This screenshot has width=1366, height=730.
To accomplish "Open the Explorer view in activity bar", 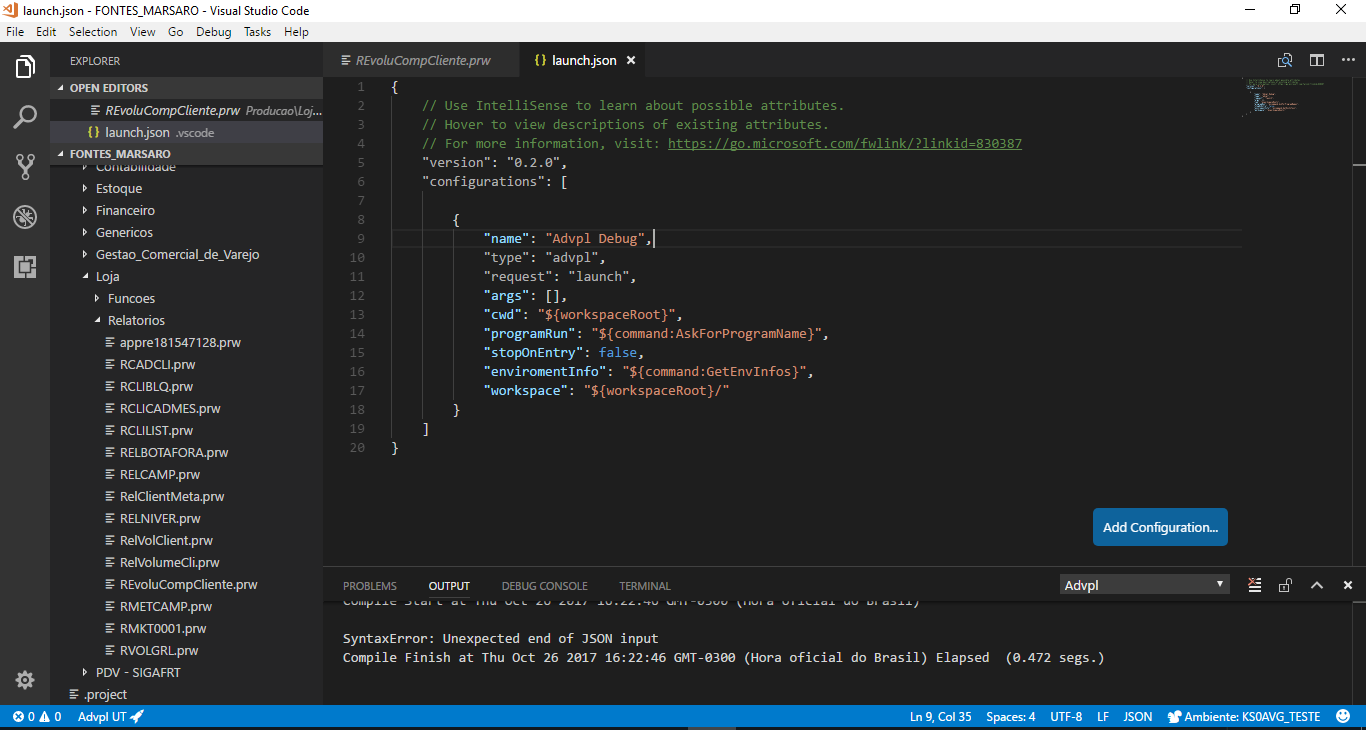I will point(25,68).
